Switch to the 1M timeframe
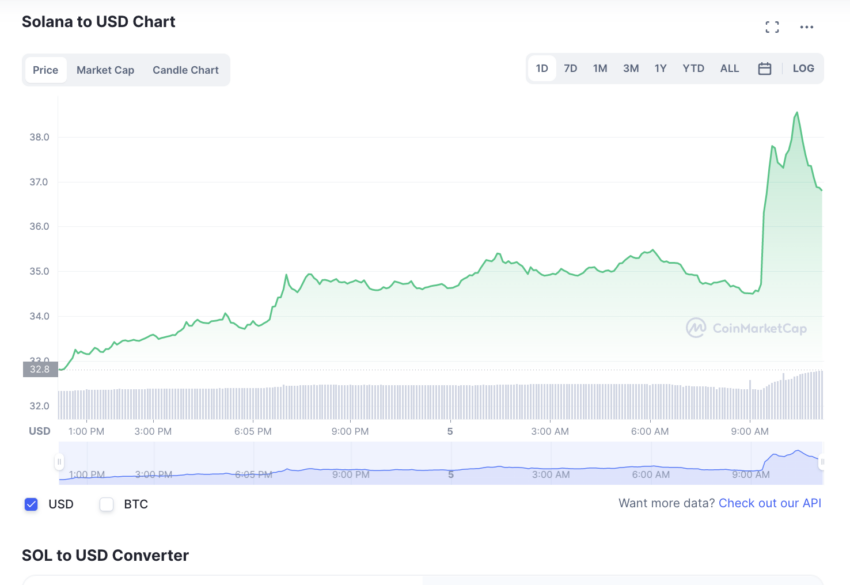Screen dimensions: 850x585 click(600, 68)
